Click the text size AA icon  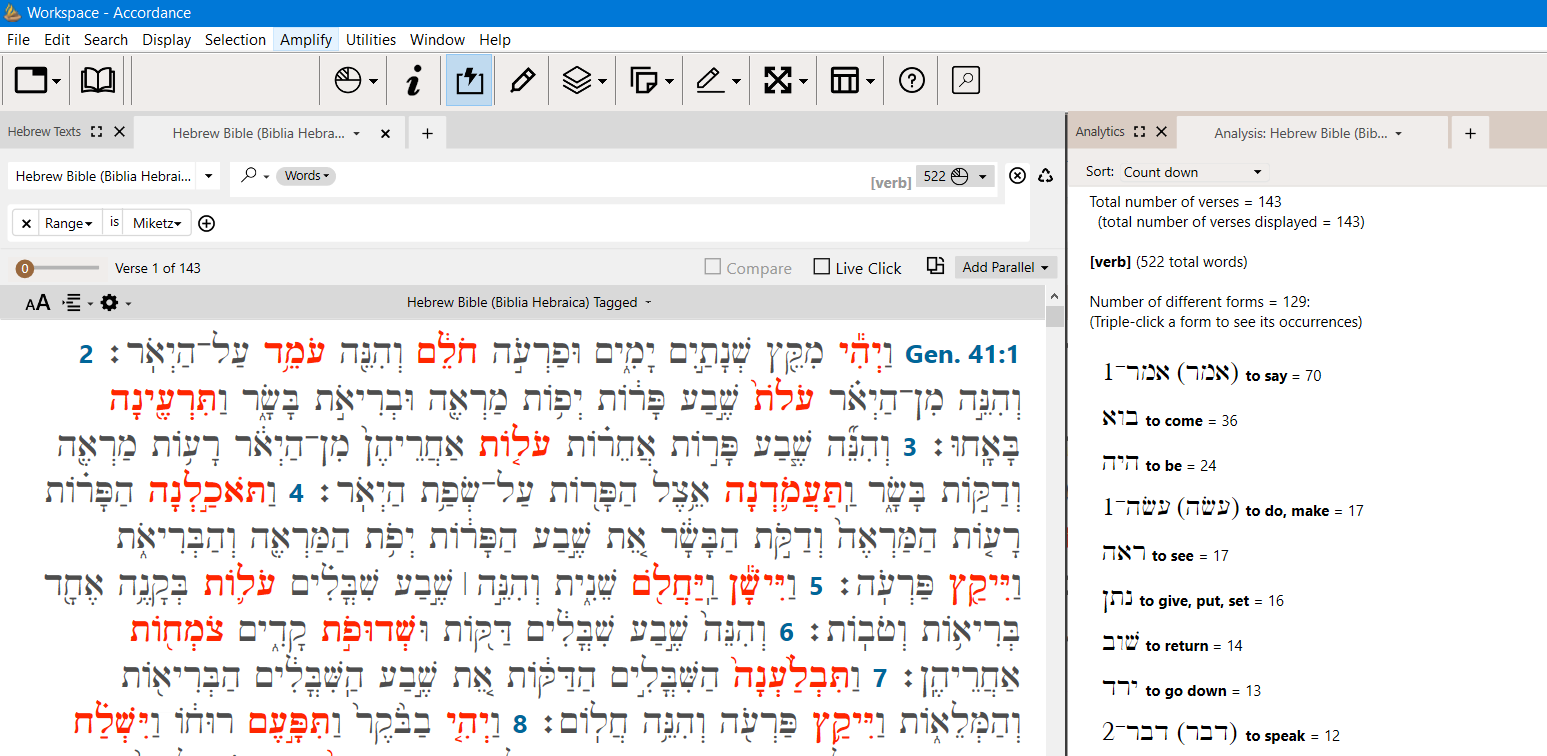37,302
